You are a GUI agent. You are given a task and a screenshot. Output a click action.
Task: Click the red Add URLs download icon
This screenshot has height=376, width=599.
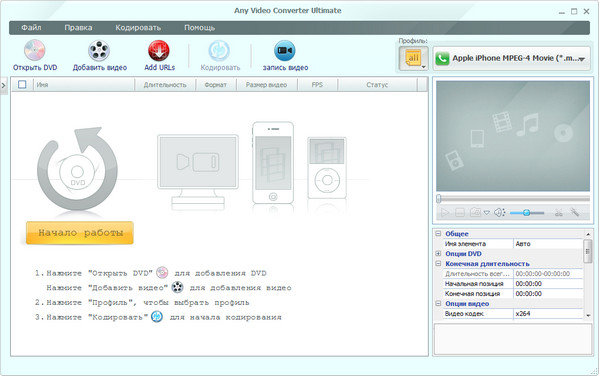[x=159, y=51]
